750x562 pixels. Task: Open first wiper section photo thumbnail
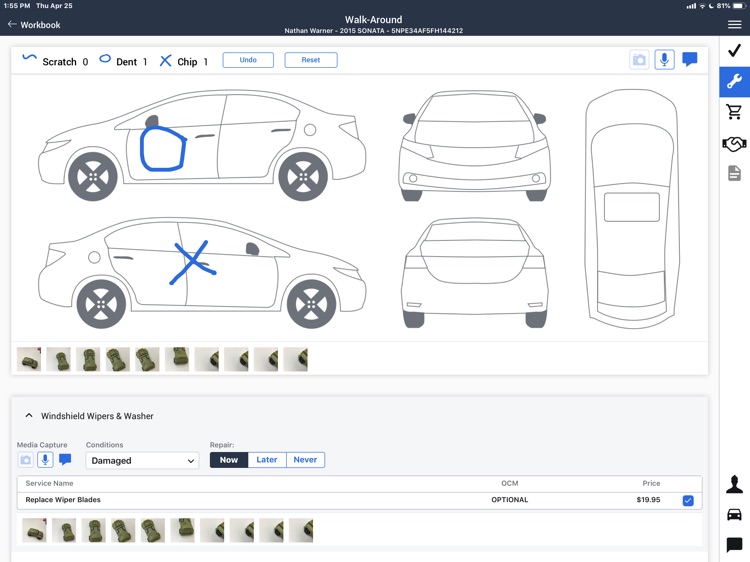[34, 530]
